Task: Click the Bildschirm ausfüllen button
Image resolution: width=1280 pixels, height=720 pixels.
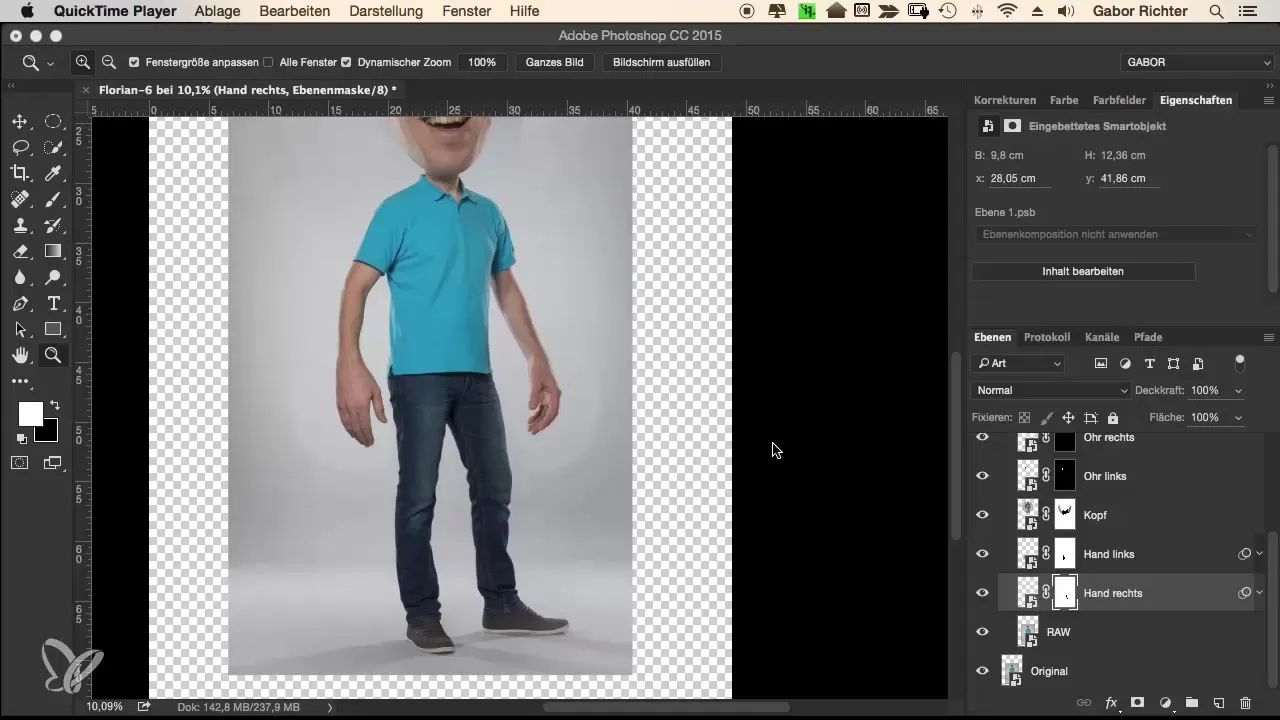Action: pyautogui.click(x=661, y=62)
